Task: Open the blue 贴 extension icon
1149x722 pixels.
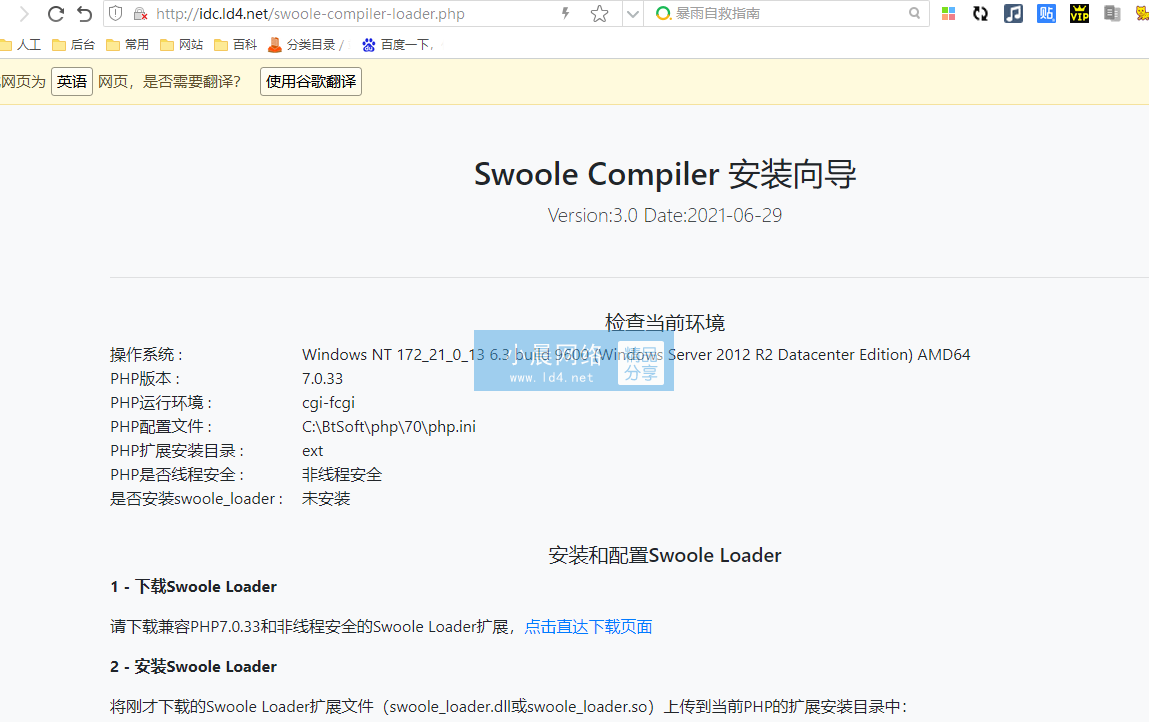Action: click(1046, 13)
